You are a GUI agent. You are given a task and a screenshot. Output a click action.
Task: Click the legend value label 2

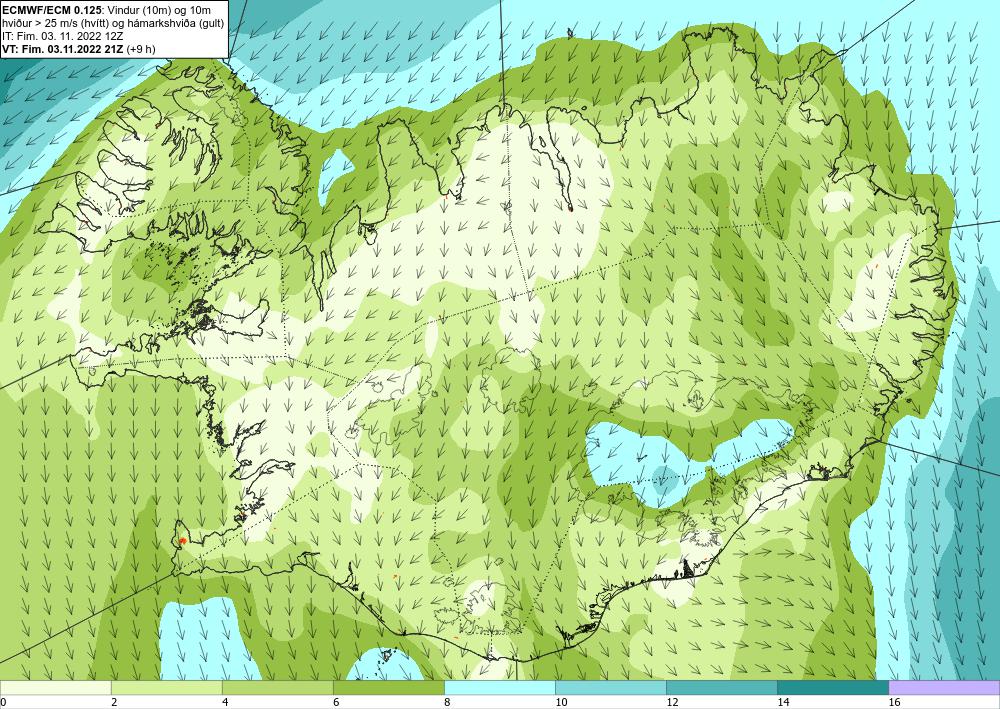pos(114,703)
